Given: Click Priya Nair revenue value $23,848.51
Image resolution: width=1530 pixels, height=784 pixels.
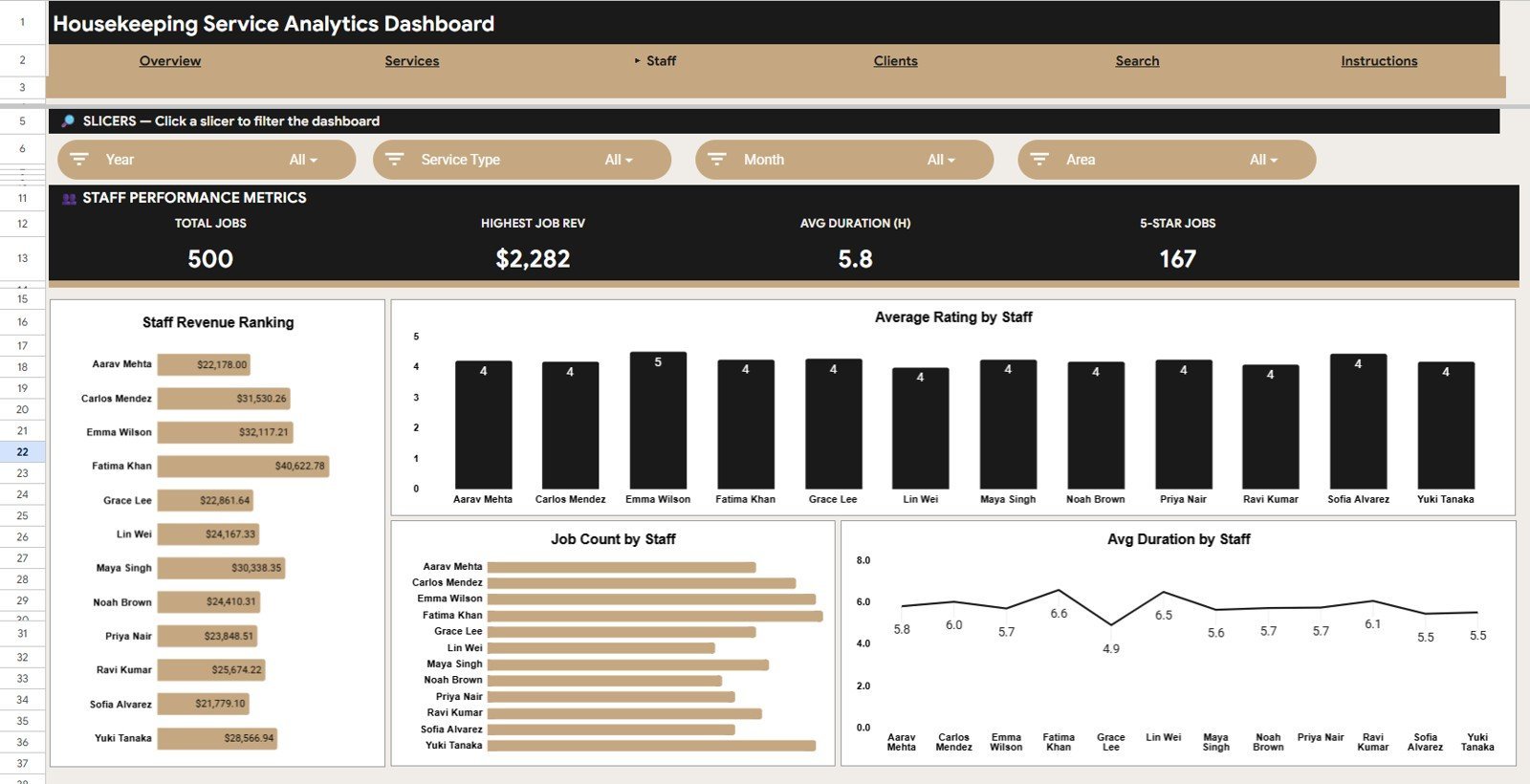Looking at the screenshot, I should [x=229, y=636].
